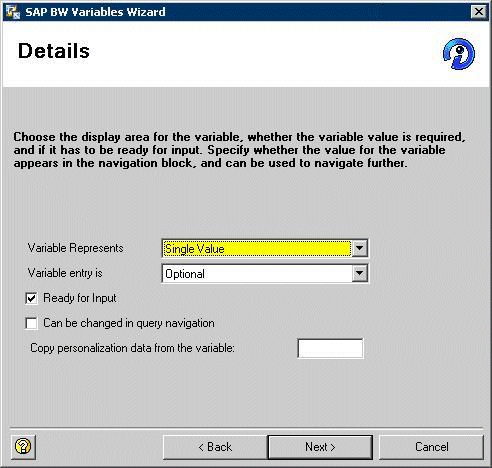
Task: Close the SAP BW Variables Wizard window
Action: pyautogui.click(x=479, y=12)
